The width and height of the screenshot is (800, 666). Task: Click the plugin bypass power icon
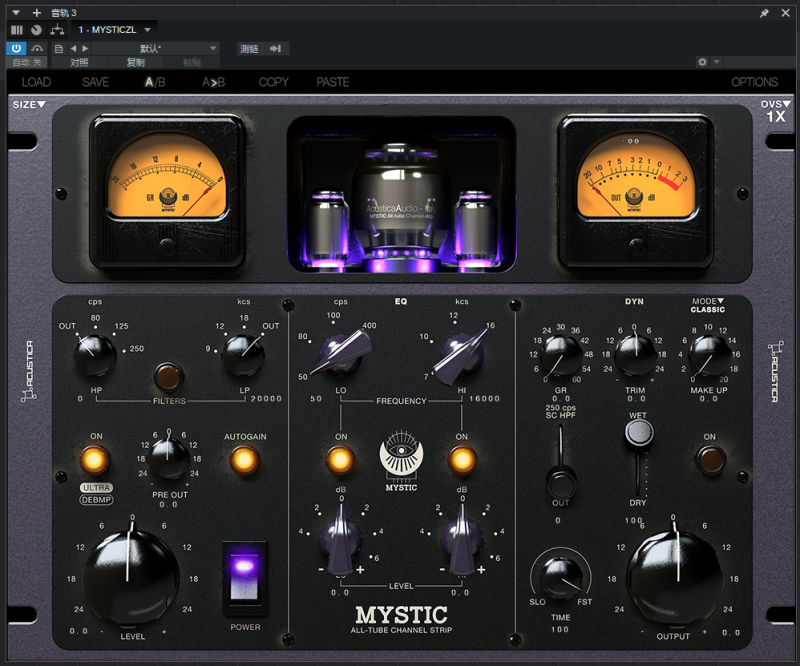click(x=16, y=48)
